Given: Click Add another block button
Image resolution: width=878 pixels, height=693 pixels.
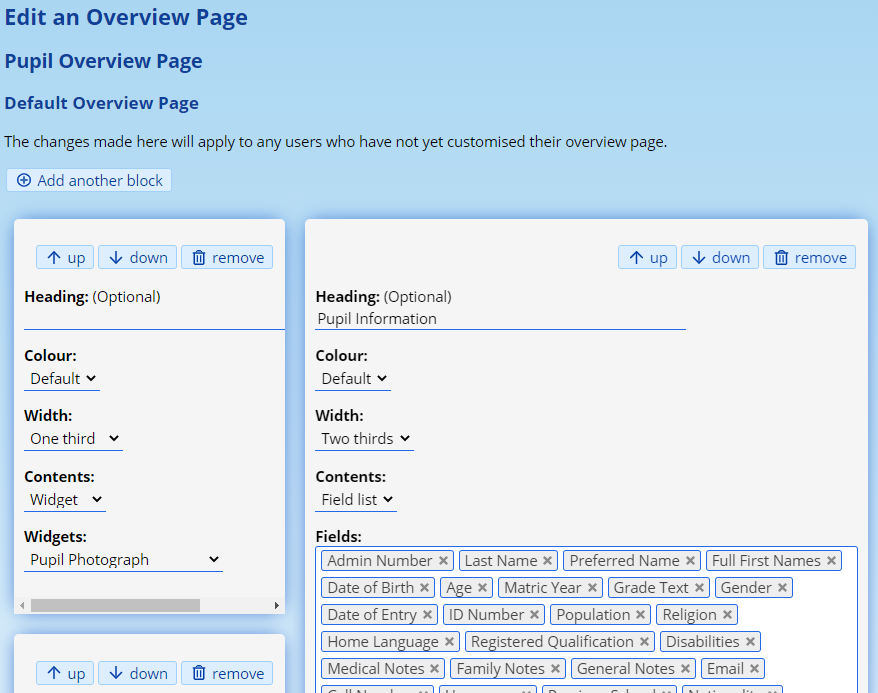Looking at the screenshot, I should (x=89, y=181).
